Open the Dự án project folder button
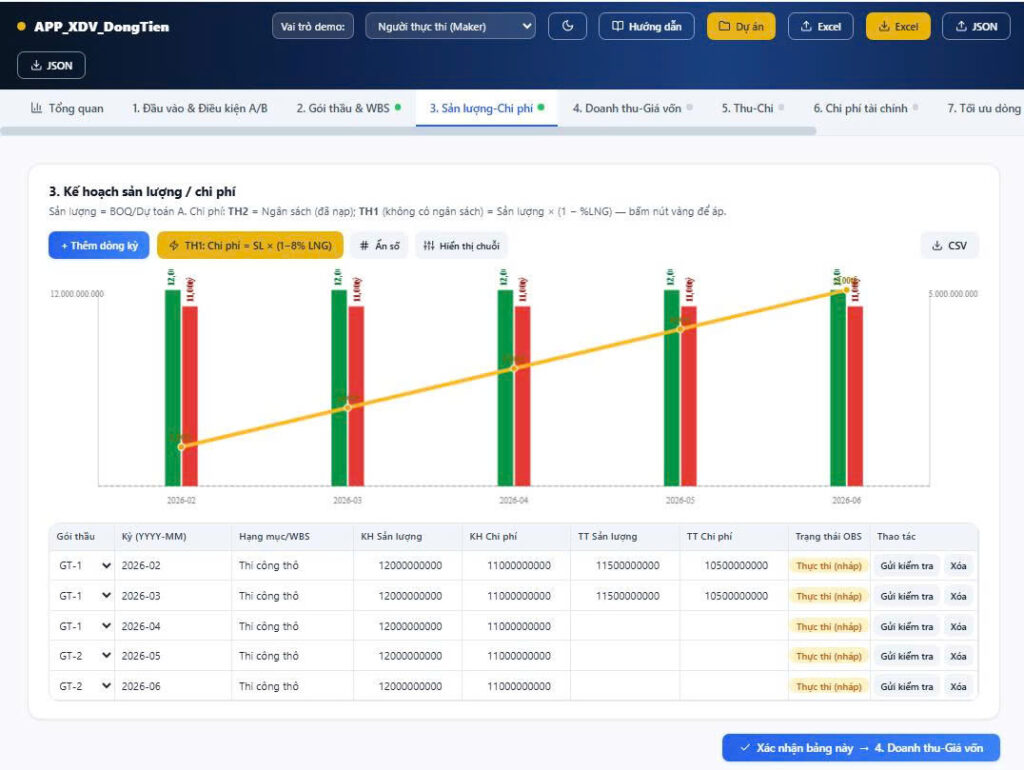Screen dimensions: 1024x770 [x=741, y=26]
